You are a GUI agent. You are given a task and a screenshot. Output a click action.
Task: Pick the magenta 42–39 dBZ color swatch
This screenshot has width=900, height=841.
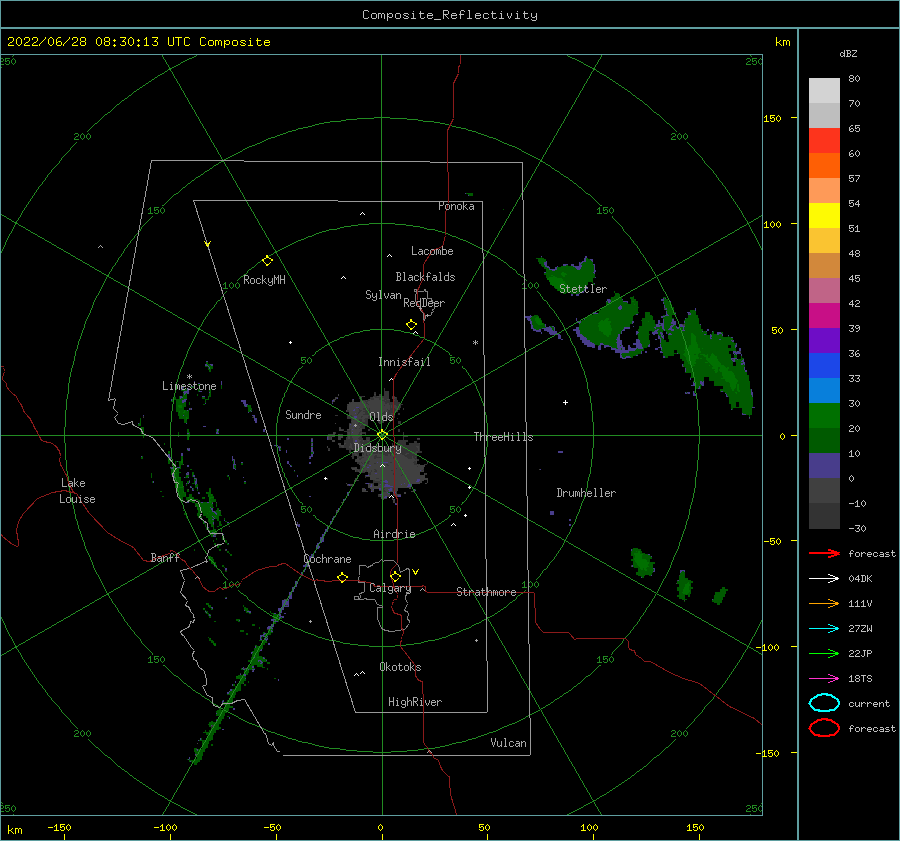click(x=824, y=316)
